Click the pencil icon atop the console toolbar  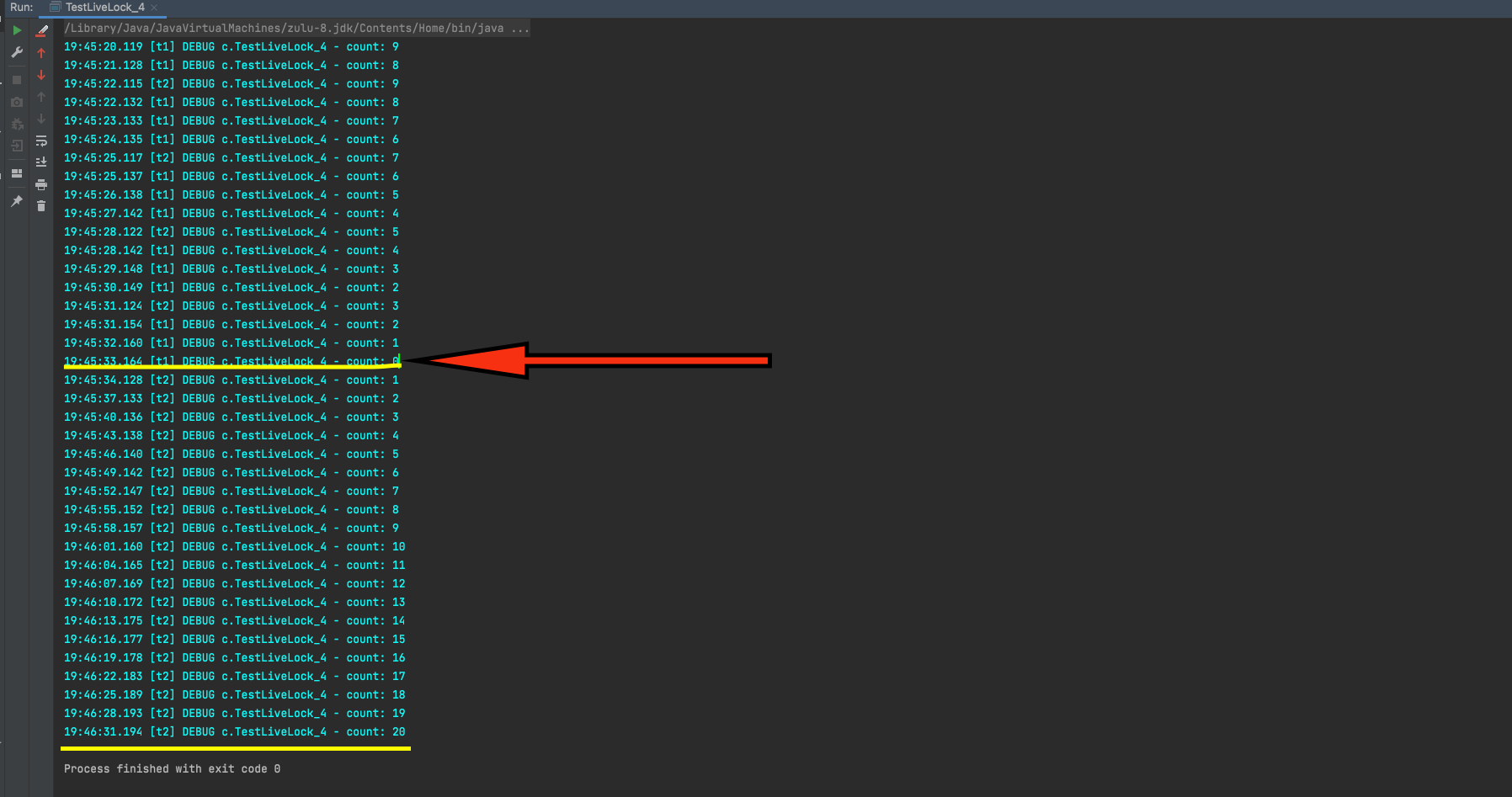tap(42, 30)
